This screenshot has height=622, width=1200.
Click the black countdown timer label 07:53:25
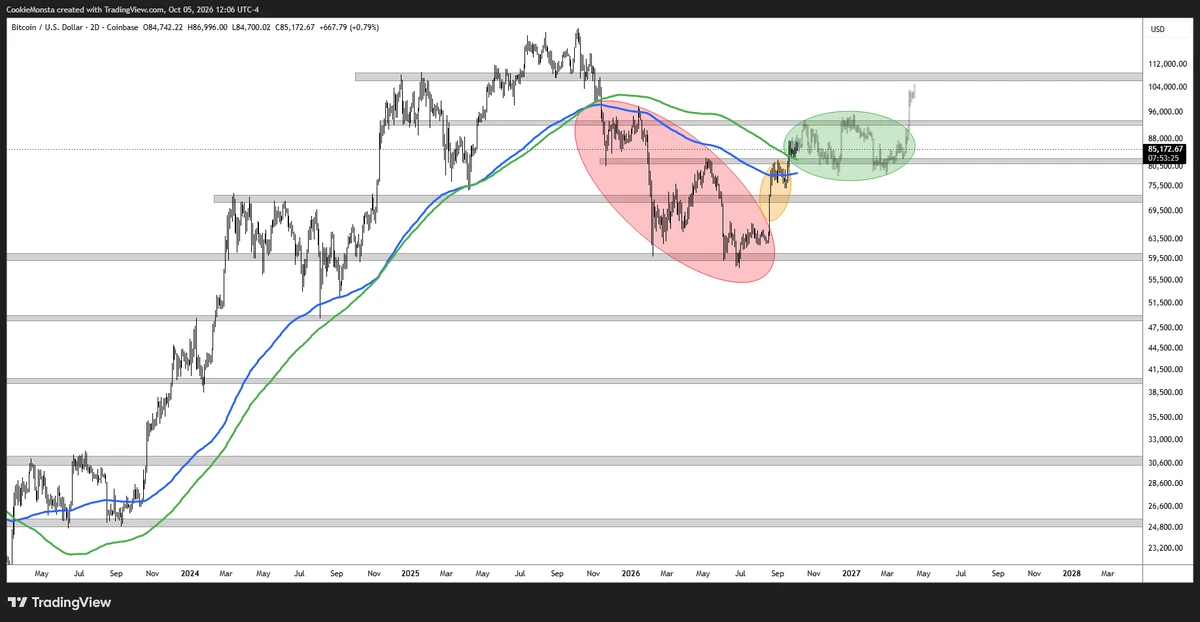pyautogui.click(x=1161, y=159)
